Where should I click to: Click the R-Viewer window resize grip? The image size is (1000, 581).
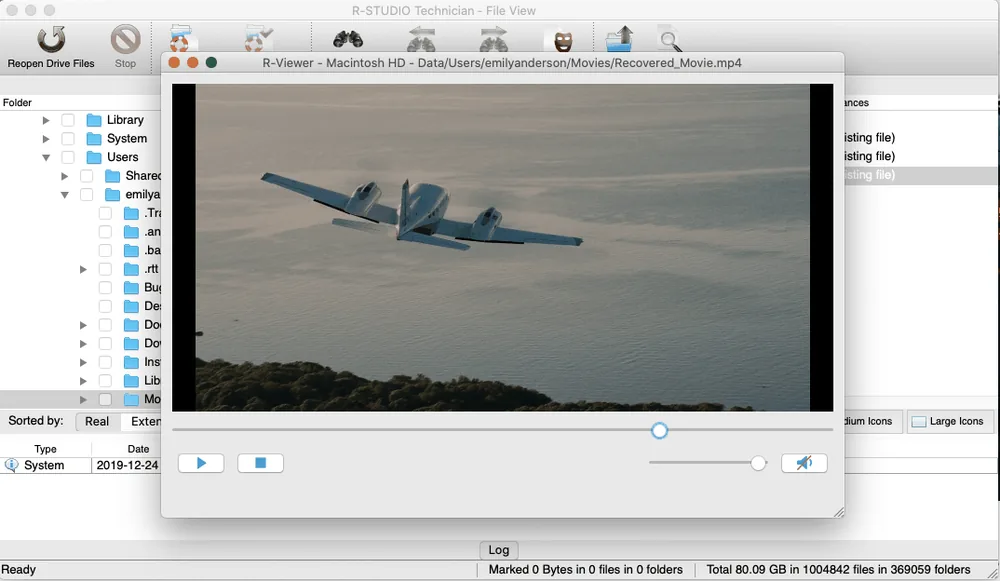[839, 512]
